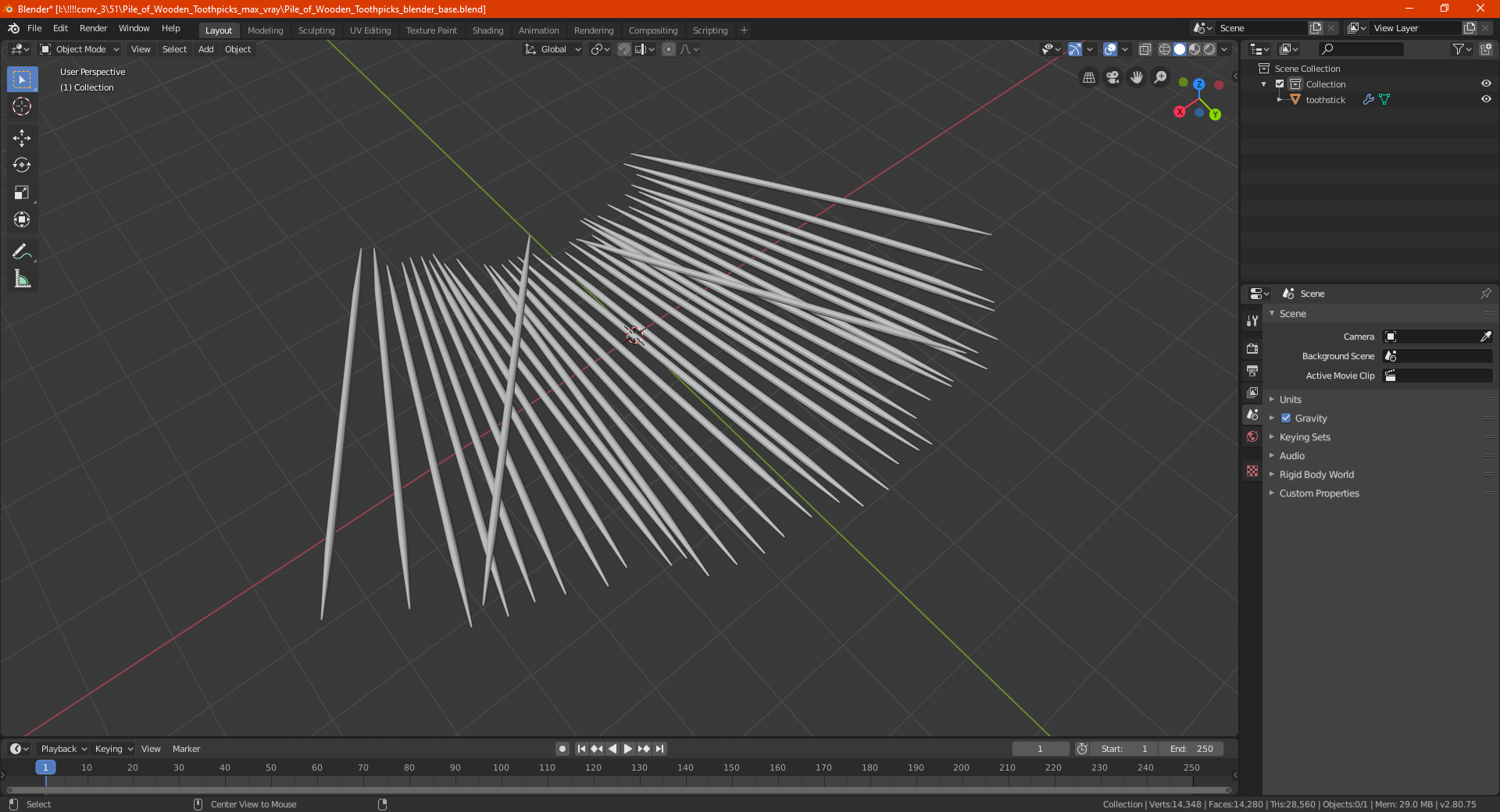Jump to the start frame
This screenshot has width=1500, height=812.
581,749
